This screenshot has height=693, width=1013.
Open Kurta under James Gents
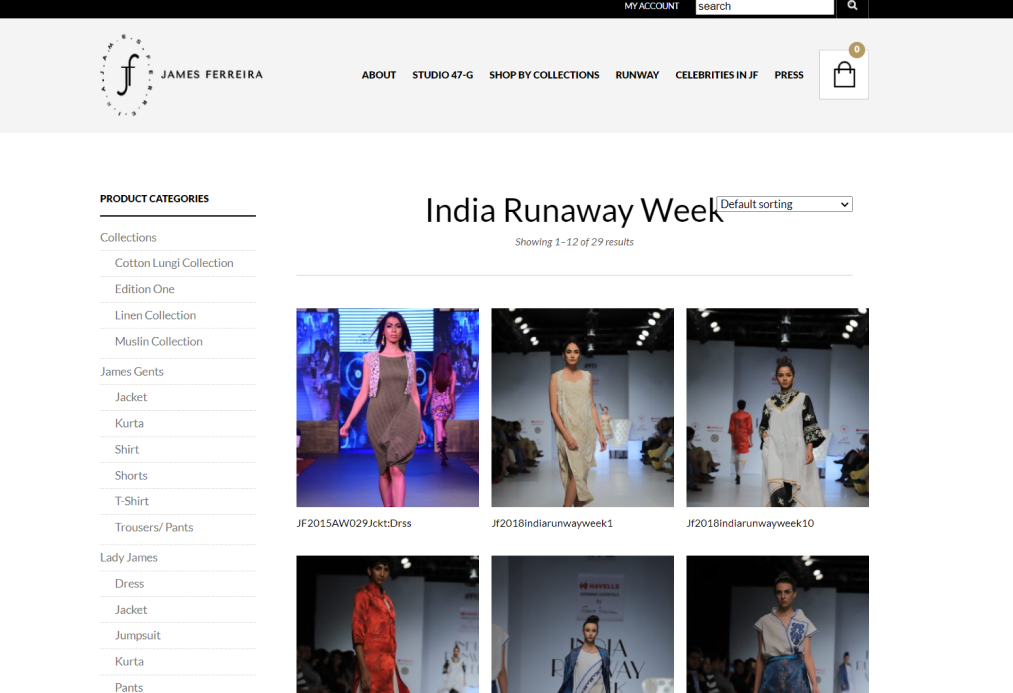click(129, 423)
